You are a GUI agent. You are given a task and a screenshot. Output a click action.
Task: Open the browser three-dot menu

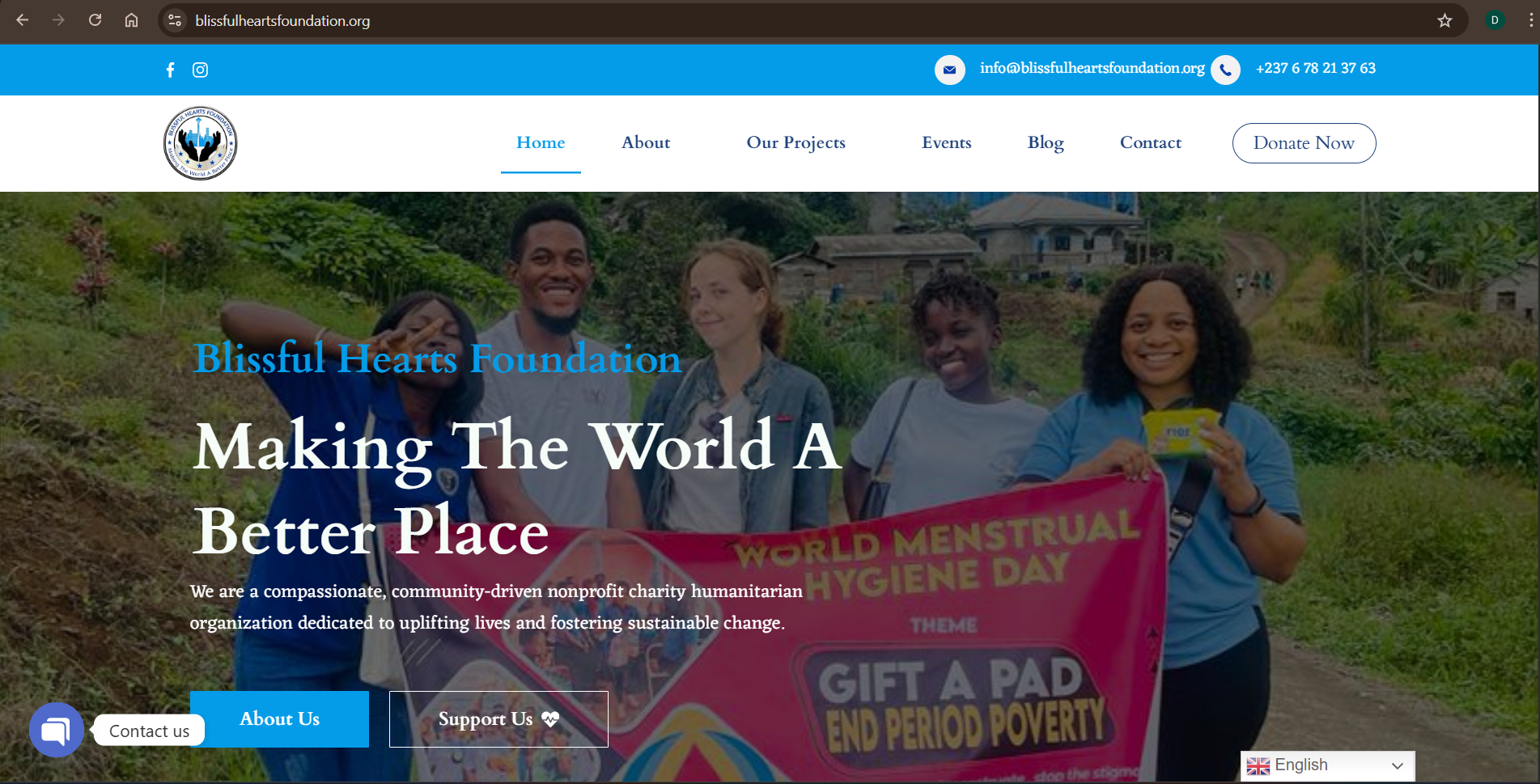pos(1530,20)
